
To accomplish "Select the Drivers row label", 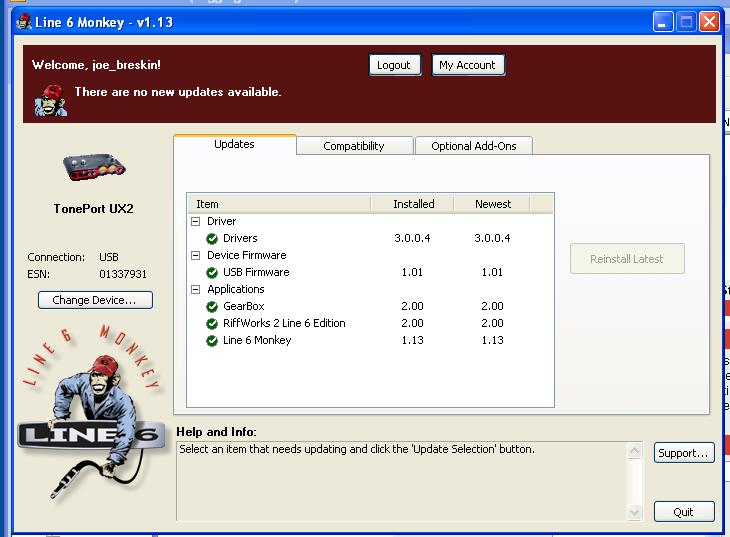I will (x=240, y=238).
